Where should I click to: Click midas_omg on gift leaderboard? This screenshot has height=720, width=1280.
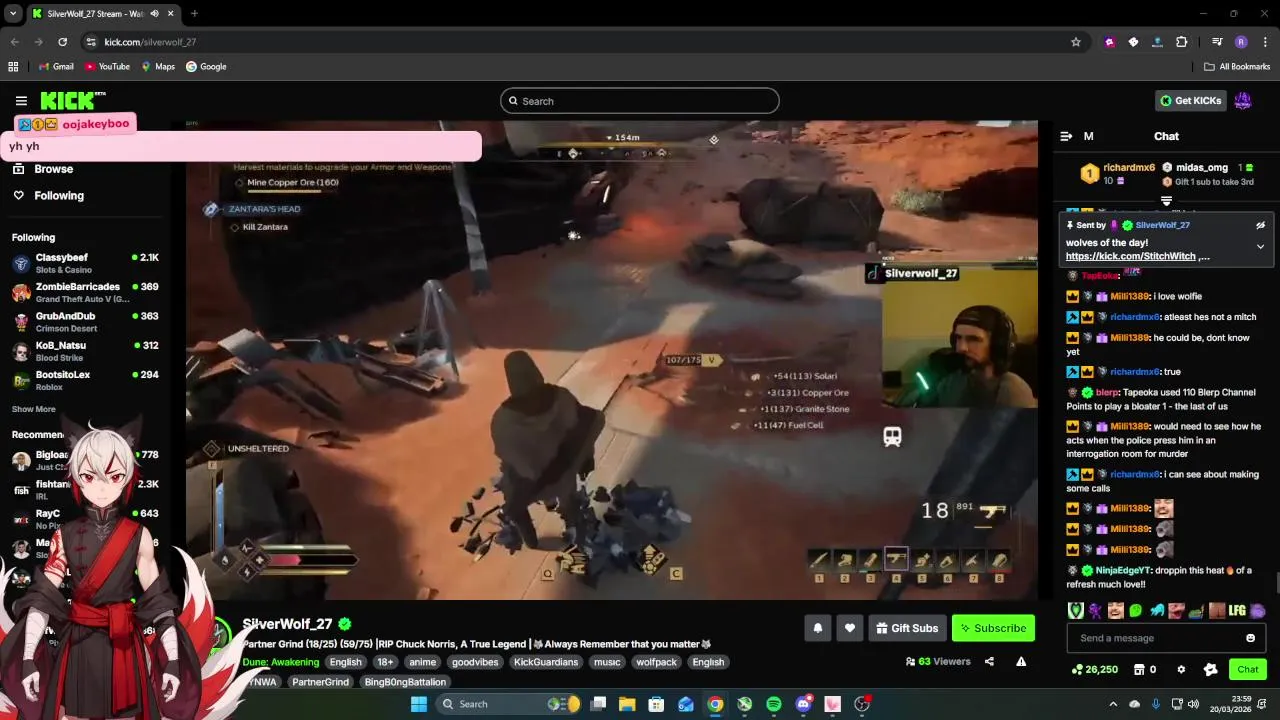tap(1202, 168)
